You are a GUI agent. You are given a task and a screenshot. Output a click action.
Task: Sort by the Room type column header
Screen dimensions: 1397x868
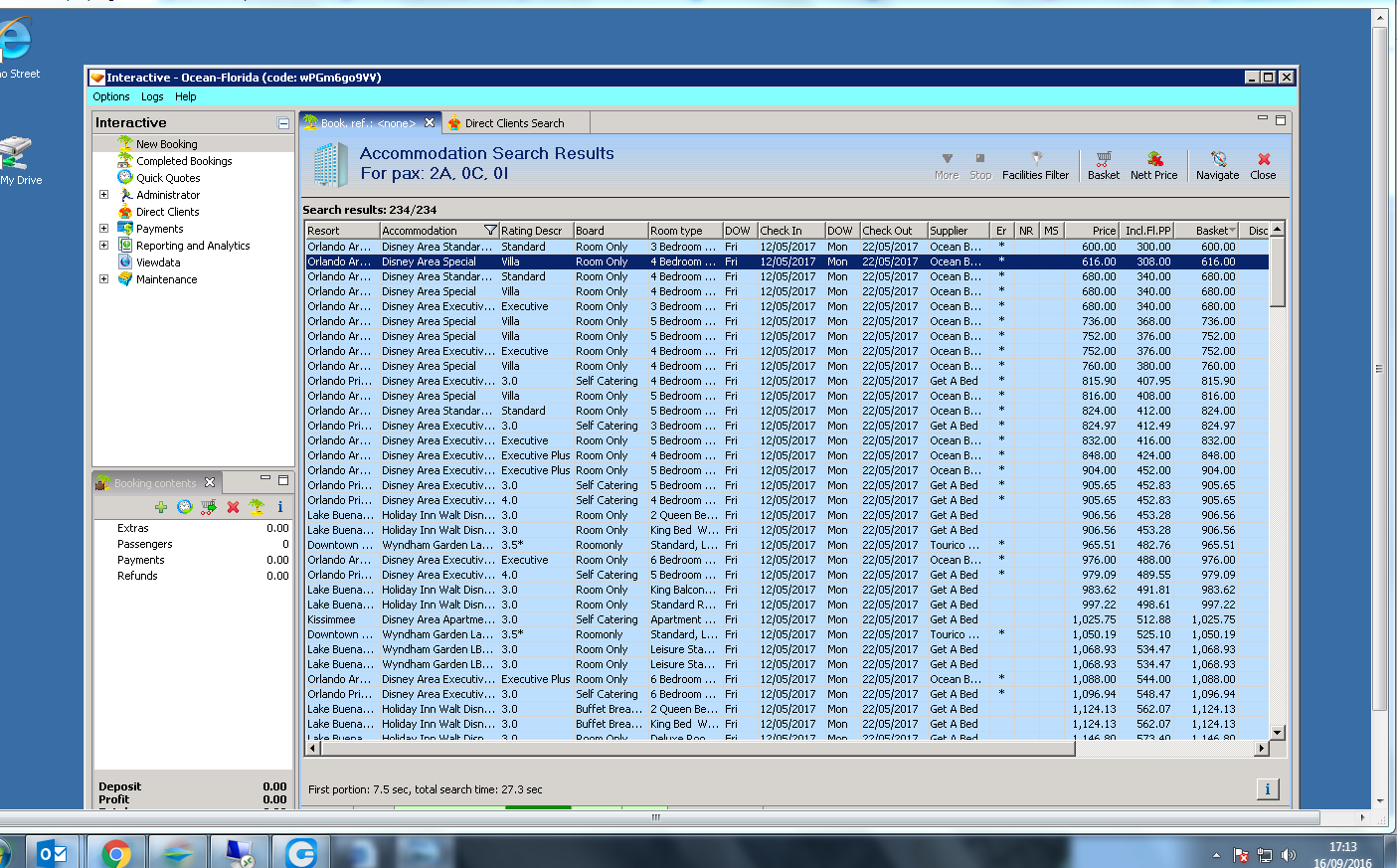684,231
